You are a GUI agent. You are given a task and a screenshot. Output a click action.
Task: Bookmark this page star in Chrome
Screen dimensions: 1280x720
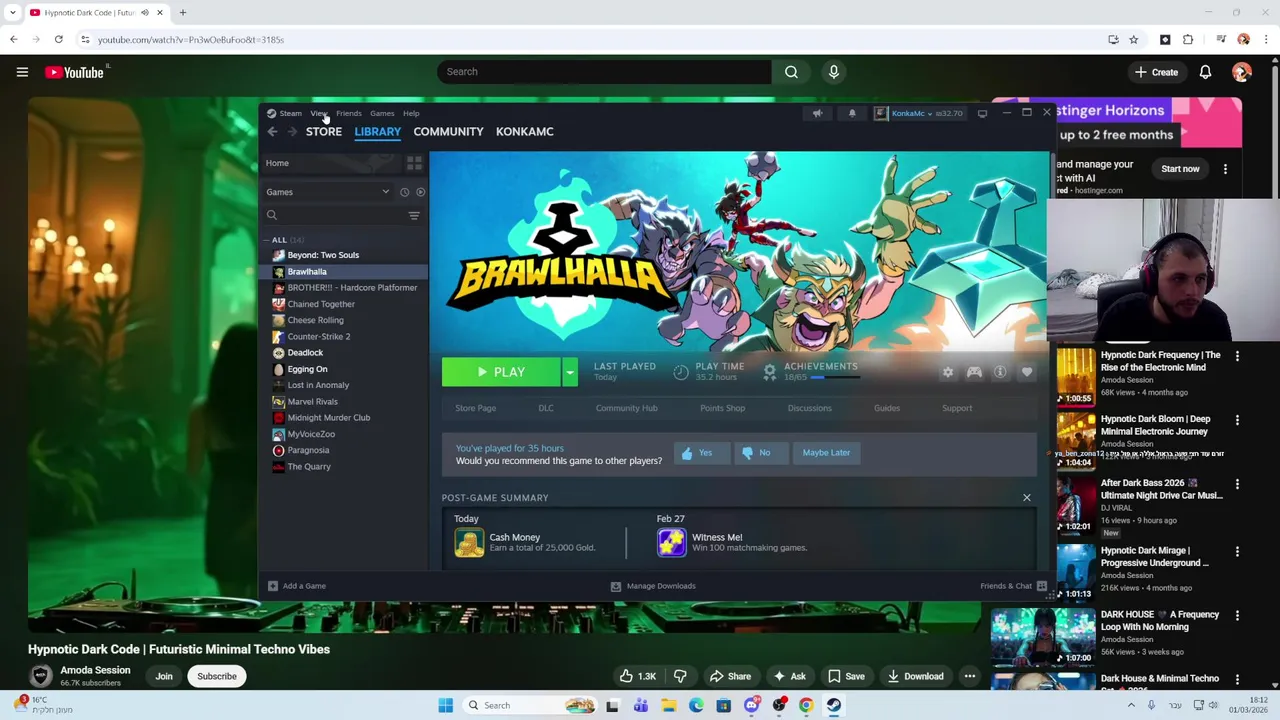[1133, 39]
